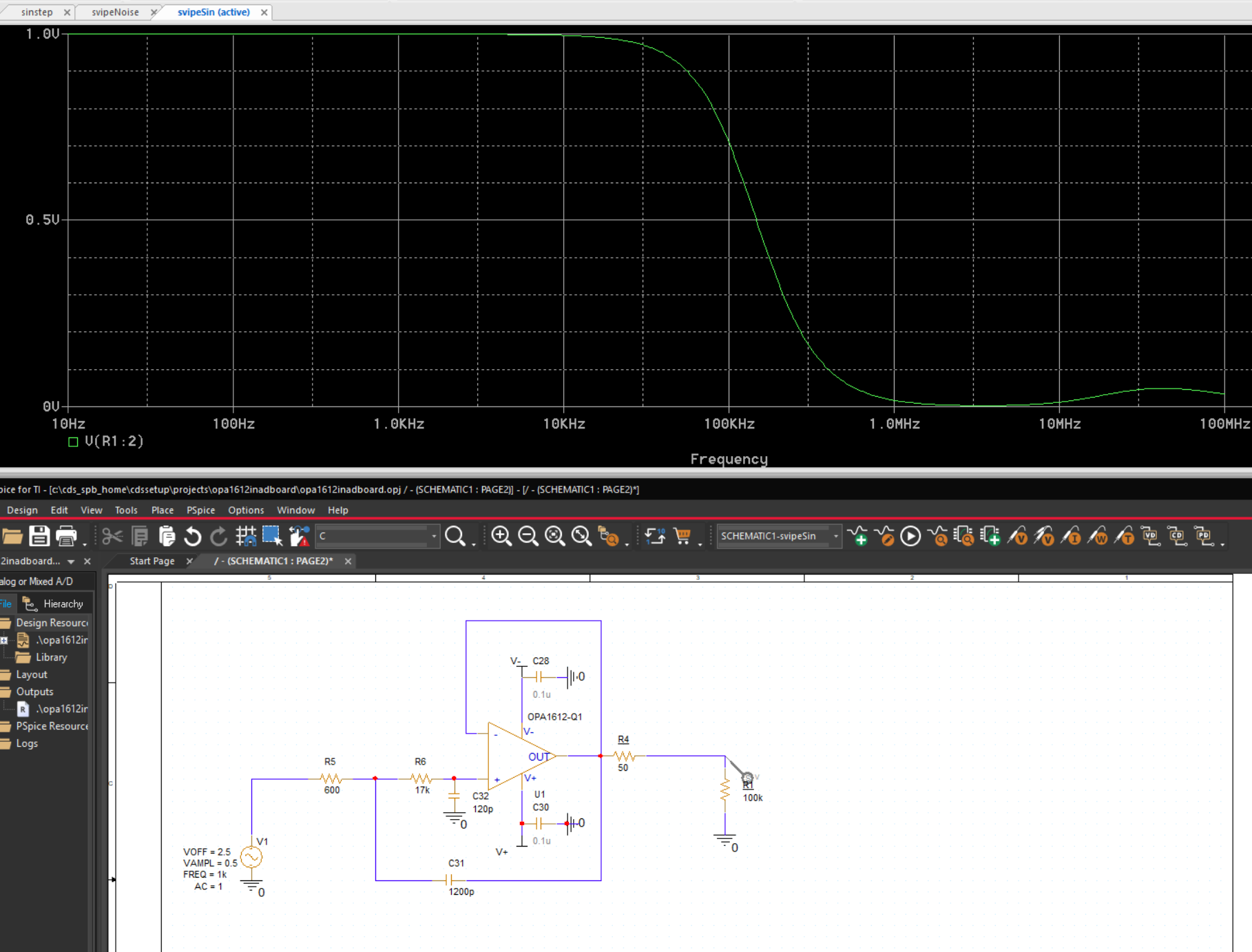Redo the last undone action
The height and width of the screenshot is (952, 1252).
click(x=219, y=536)
